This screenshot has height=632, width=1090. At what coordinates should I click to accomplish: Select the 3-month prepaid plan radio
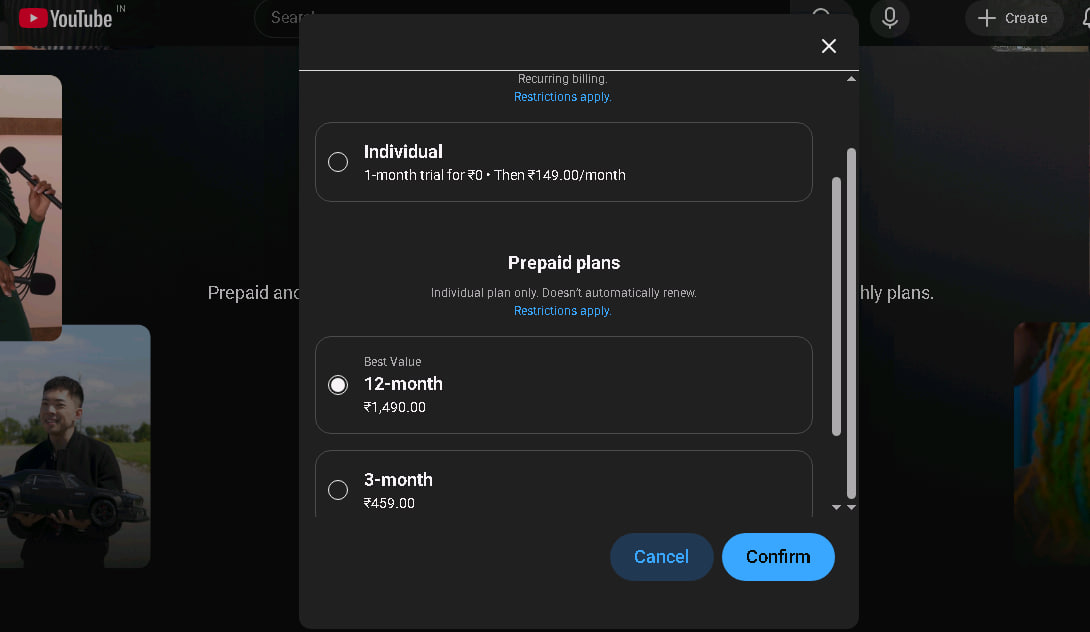click(x=338, y=490)
